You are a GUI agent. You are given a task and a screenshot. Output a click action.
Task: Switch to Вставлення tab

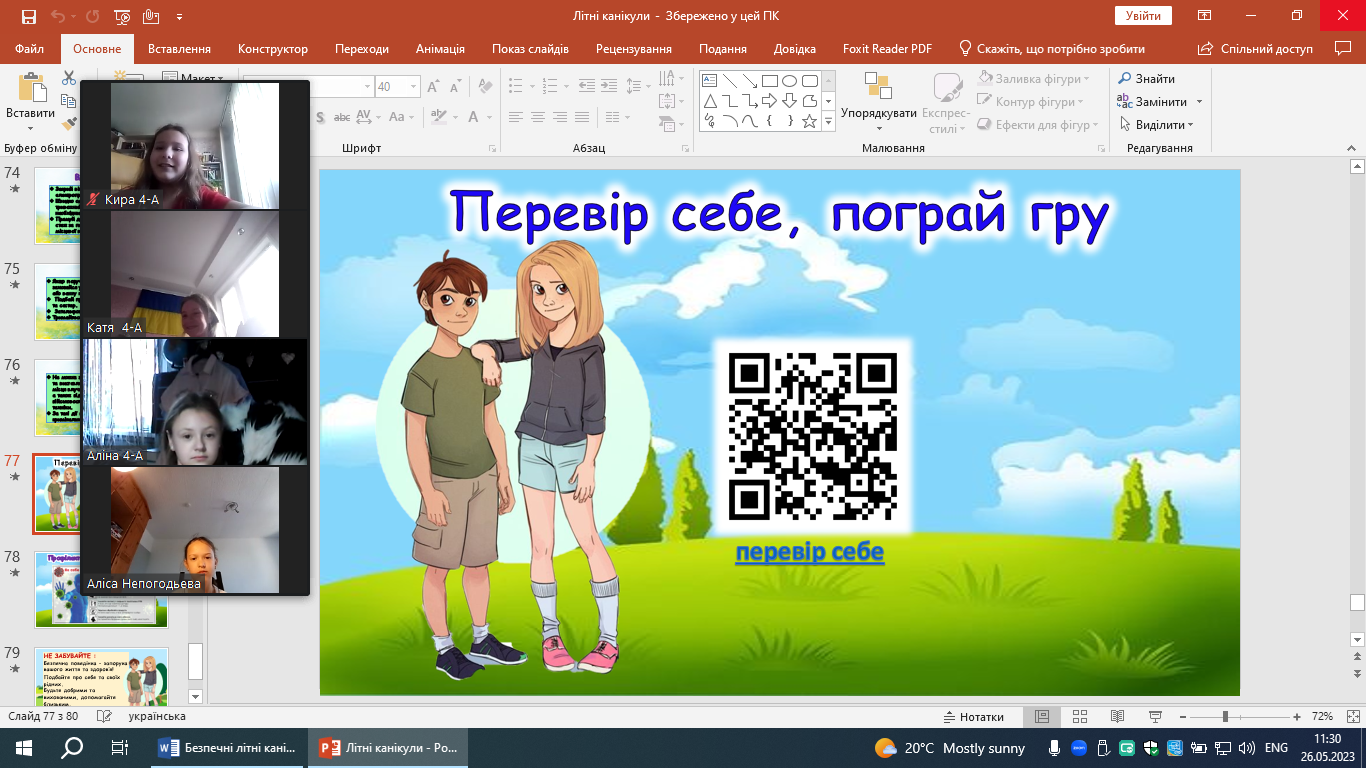click(x=179, y=49)
